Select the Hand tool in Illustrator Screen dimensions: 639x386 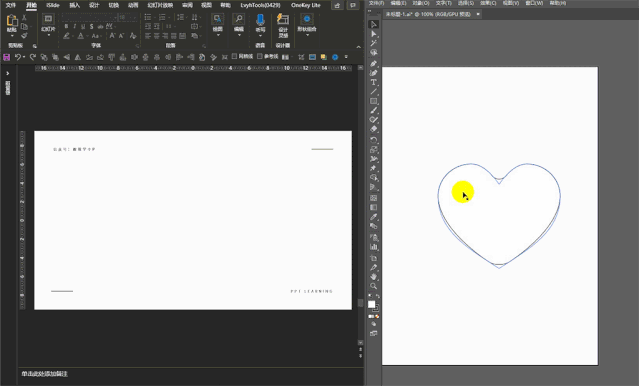pyautogui.click(x=373, y=277)
